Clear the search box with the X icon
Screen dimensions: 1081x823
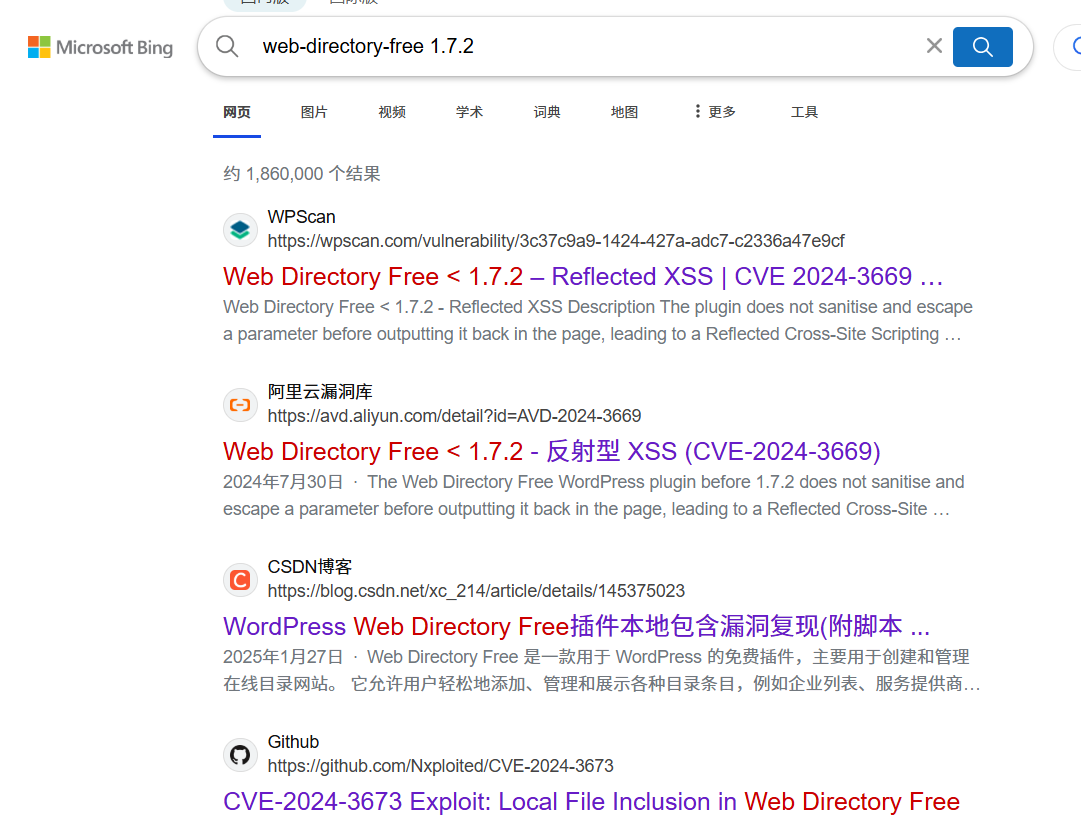933,45
